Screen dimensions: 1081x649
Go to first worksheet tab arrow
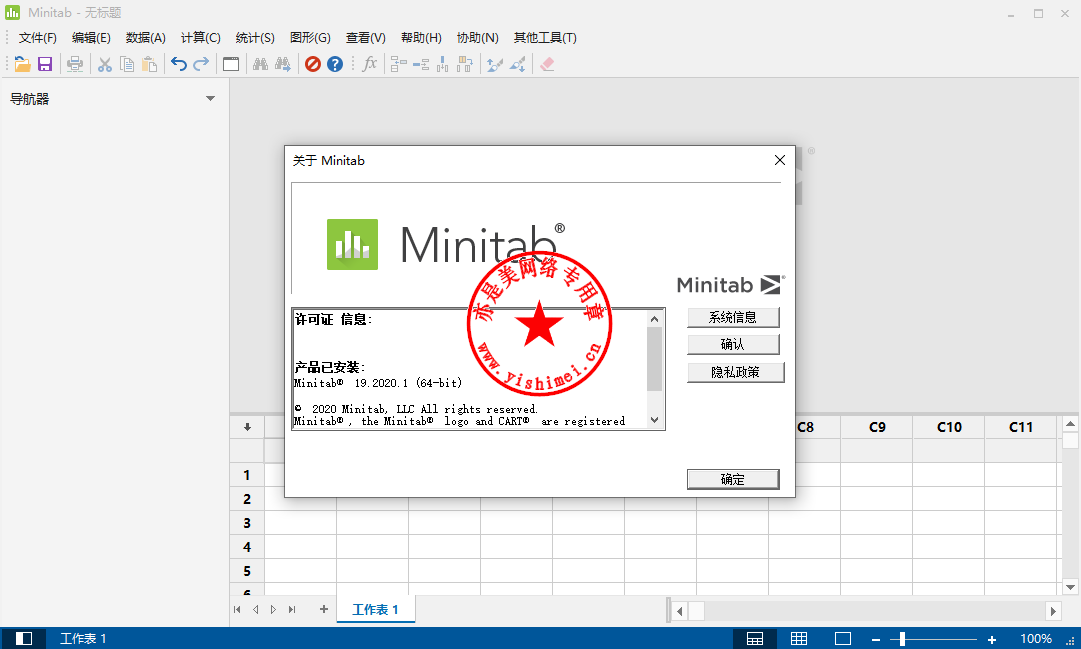pyautogui.click(x=237, y=610)
